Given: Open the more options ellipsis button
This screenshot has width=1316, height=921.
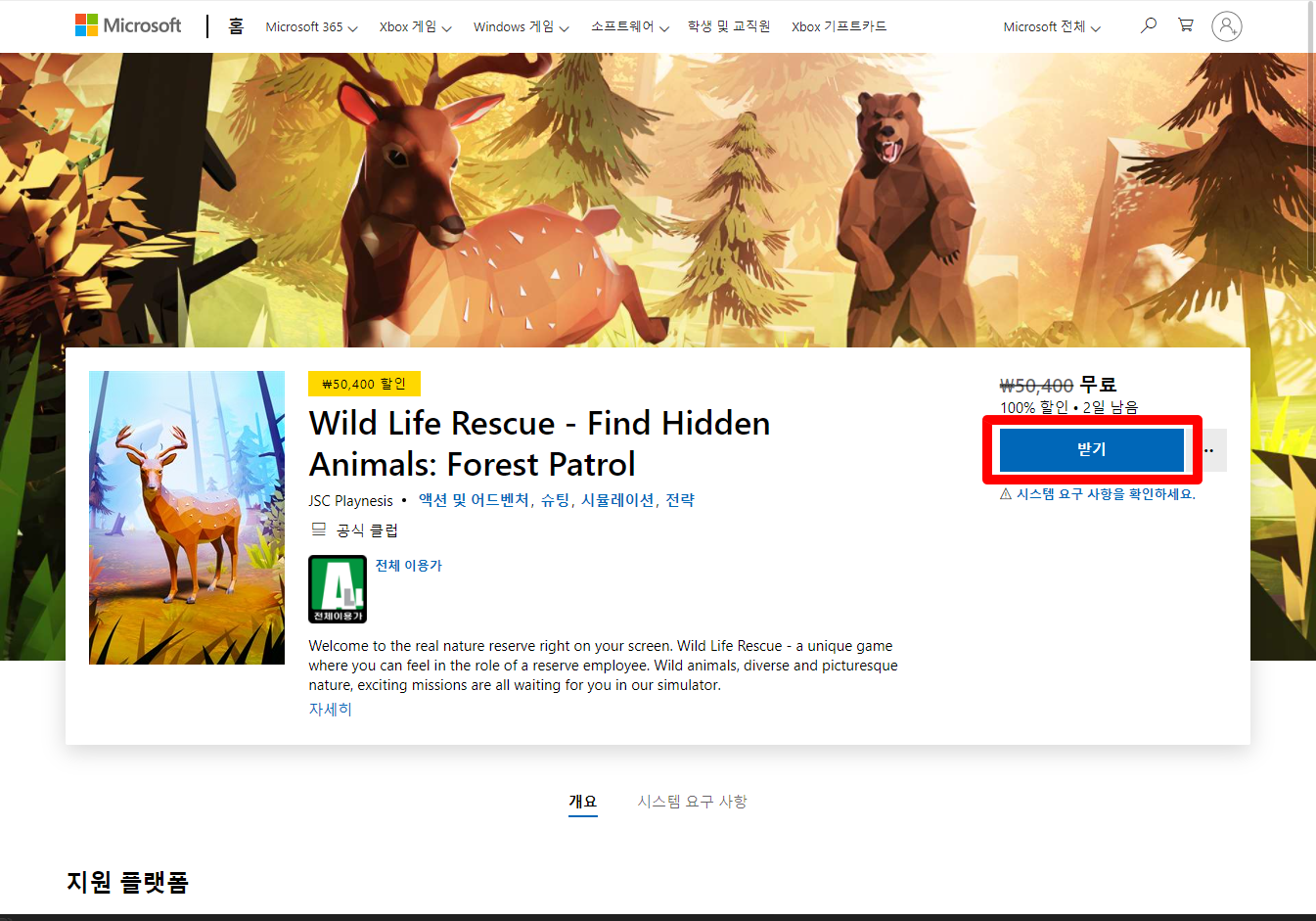Looking at the screenshot, I should point(1209,450).
